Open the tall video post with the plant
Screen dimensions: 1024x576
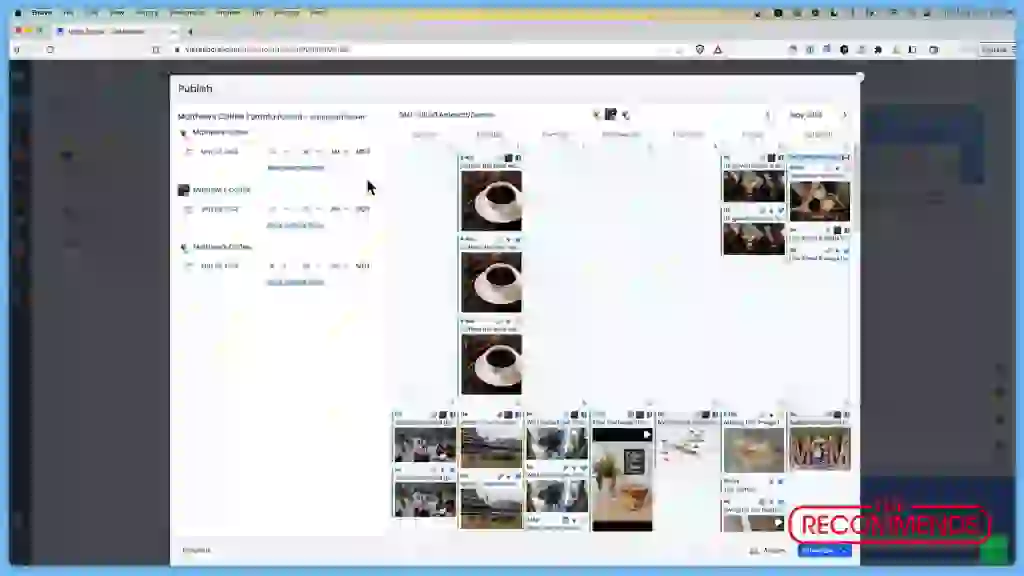pyautogui.click(x=622, y=479)
